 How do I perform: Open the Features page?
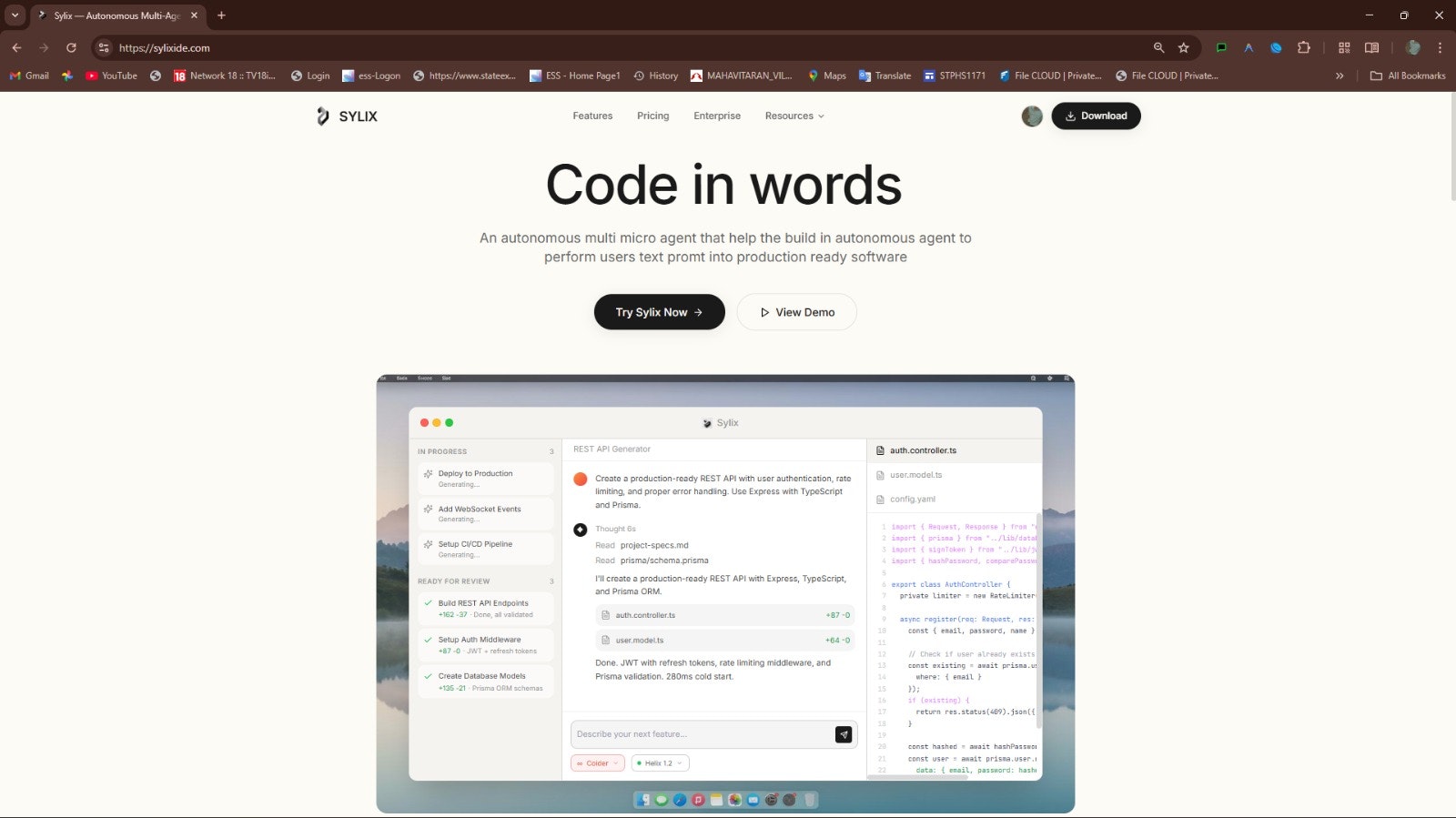click(x=592, y=116)
